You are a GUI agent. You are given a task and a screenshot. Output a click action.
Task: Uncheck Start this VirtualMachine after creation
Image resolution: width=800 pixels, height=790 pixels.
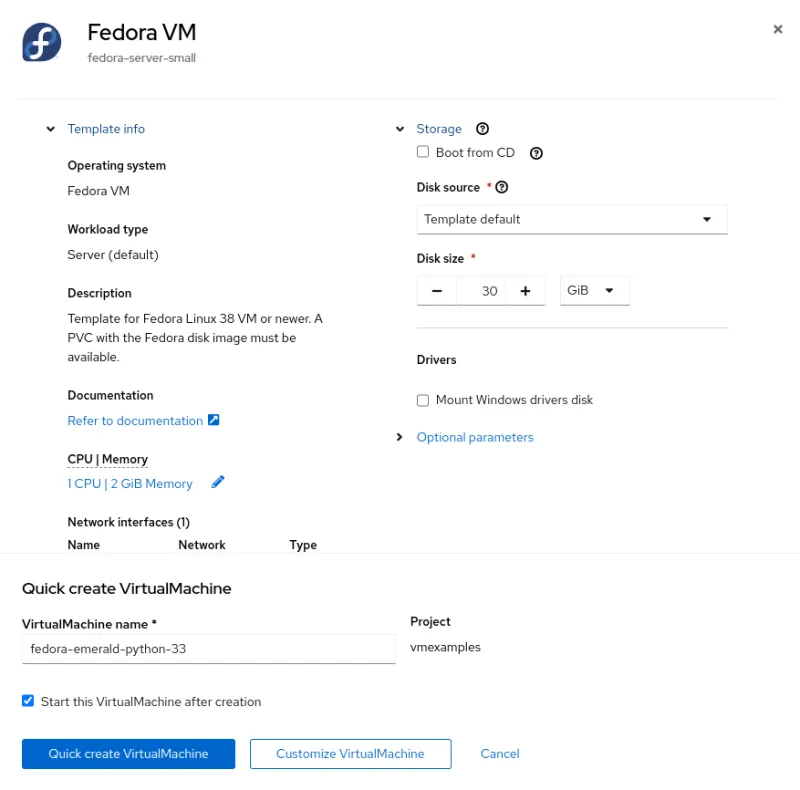click(x=28, y=701)
